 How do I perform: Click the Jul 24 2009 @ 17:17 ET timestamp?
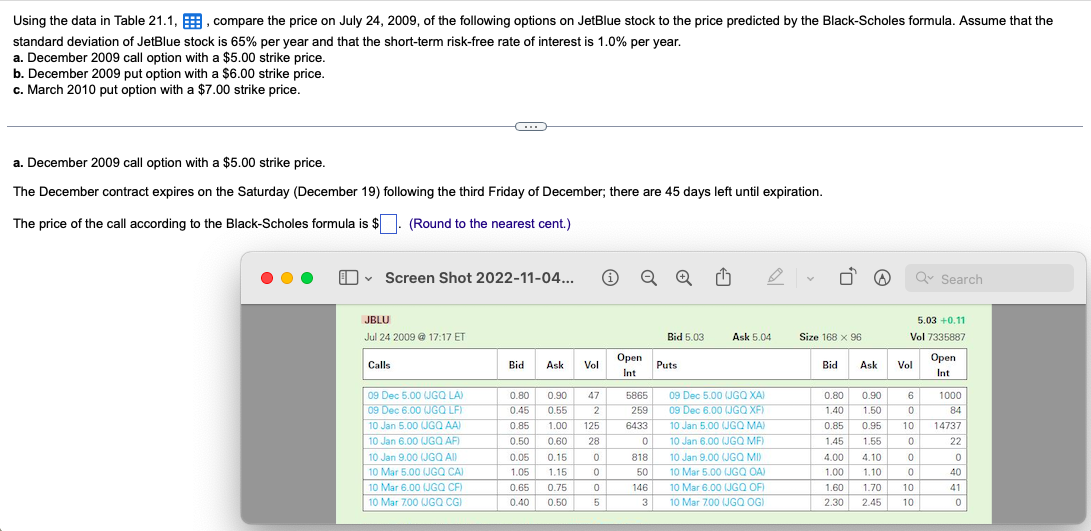(x=415, y=337)
